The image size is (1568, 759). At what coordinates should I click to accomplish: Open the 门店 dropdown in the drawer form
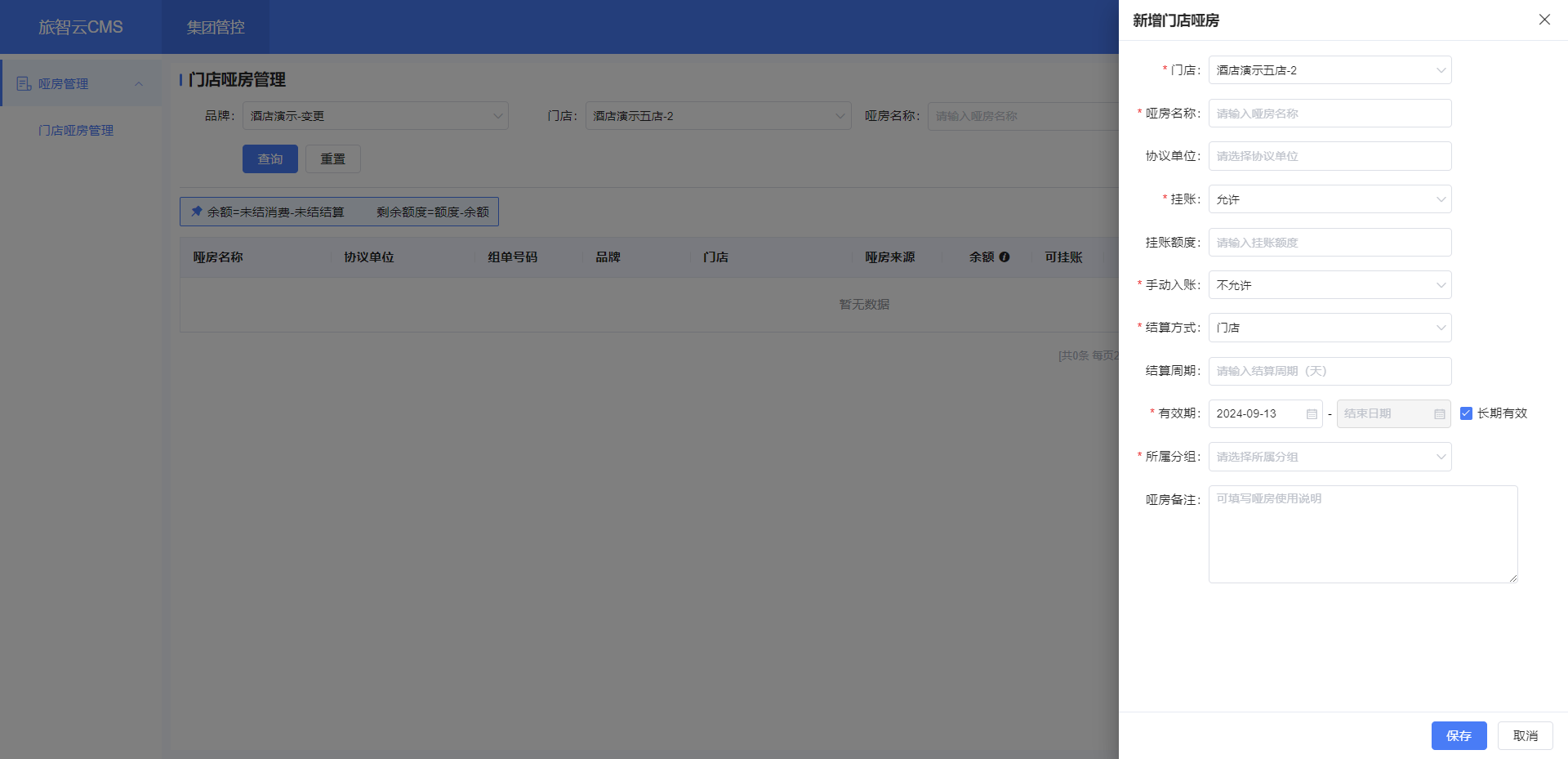pyautogui.click(x=1330, y=70)
